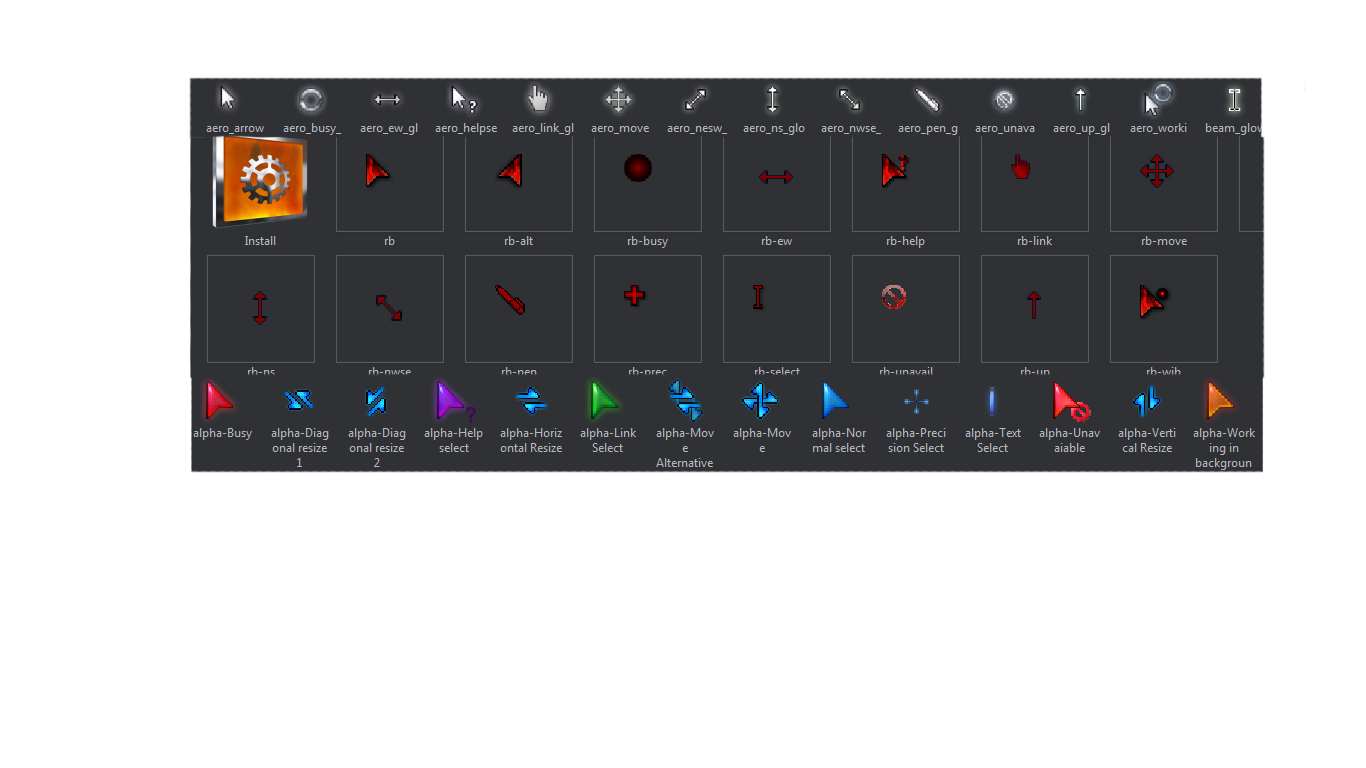This screenshot has height=768, width=1366.
Task: Select the aero_unava unavailable cursor icon
Action: coord(1004,99)
